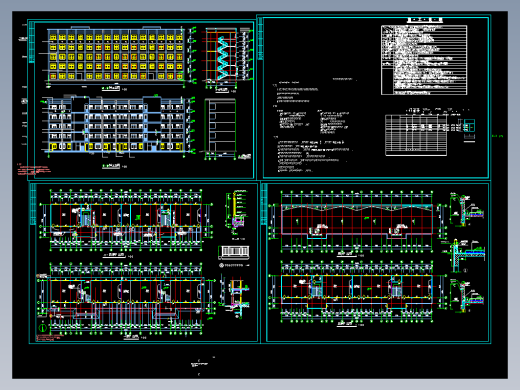
Task: Select the middle parapet wall detail section
Action: point(464,256)
